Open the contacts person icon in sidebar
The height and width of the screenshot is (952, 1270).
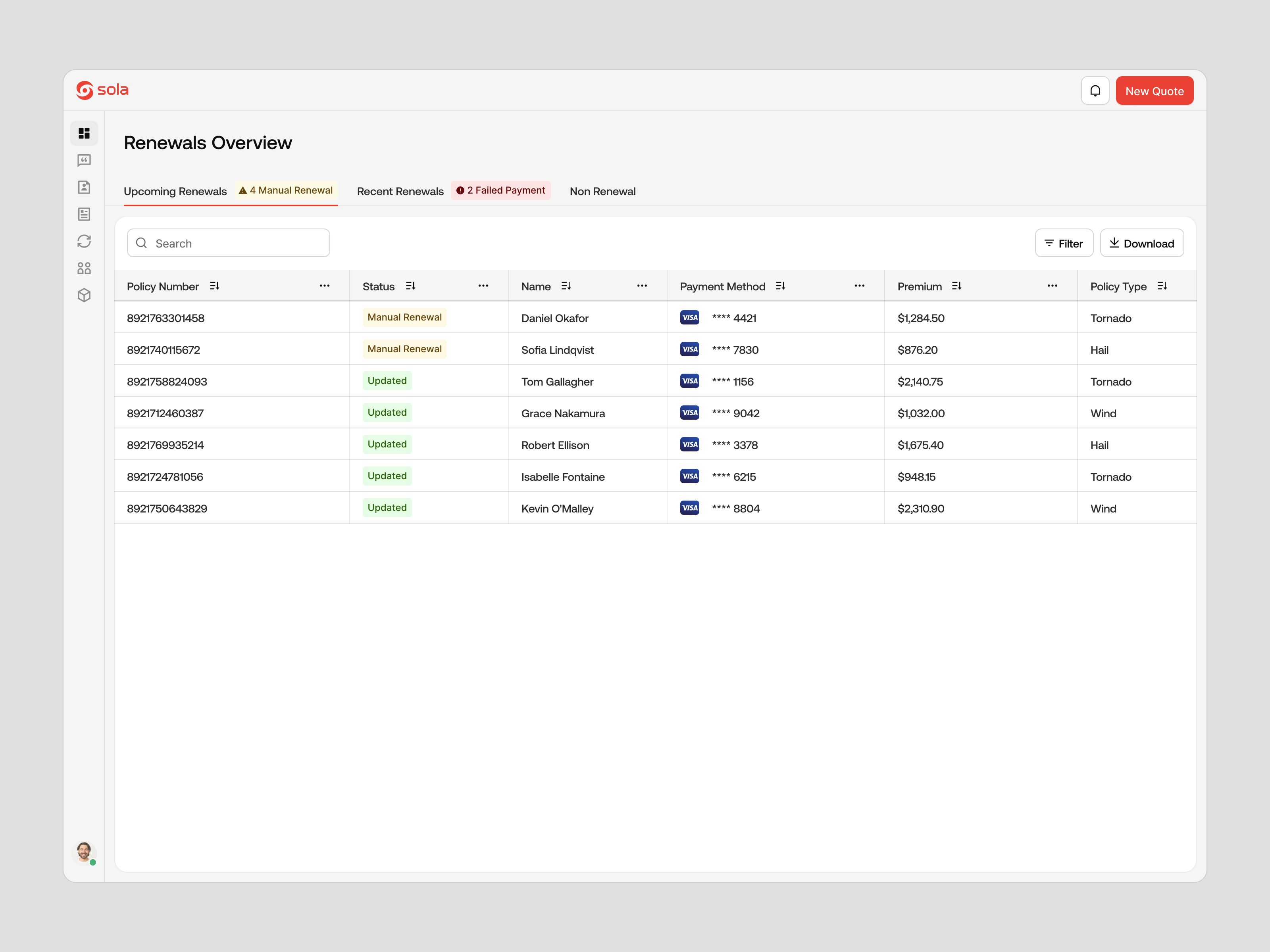[84, 187]
